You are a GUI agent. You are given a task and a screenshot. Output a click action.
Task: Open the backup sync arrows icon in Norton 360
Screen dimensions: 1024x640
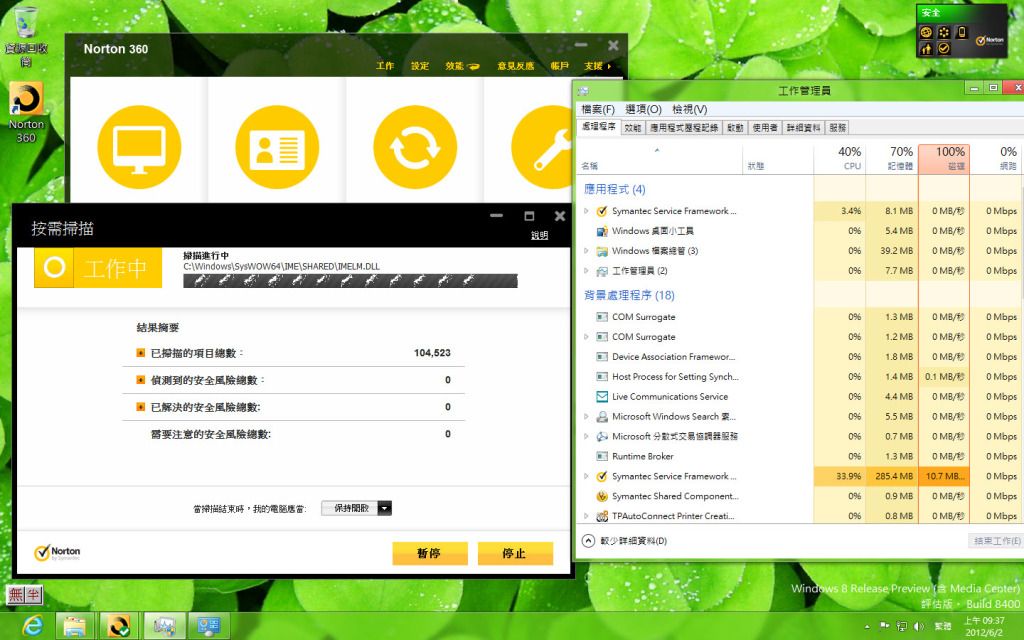click(415, 147)
